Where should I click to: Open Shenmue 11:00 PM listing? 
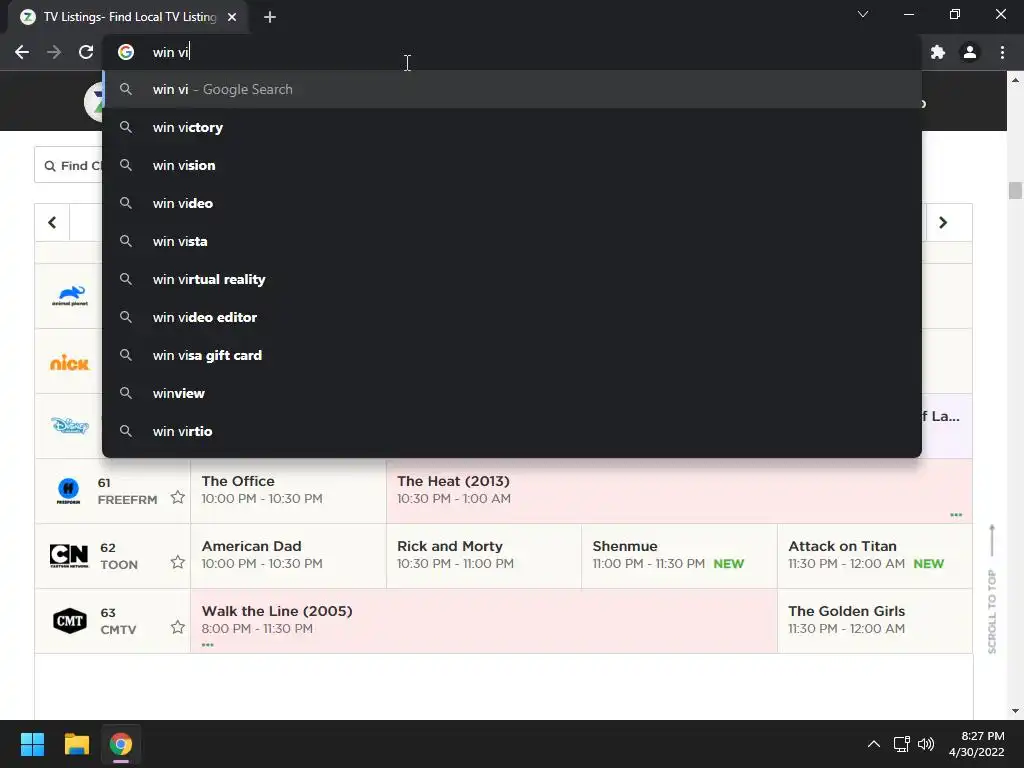[x=679, y=556]
